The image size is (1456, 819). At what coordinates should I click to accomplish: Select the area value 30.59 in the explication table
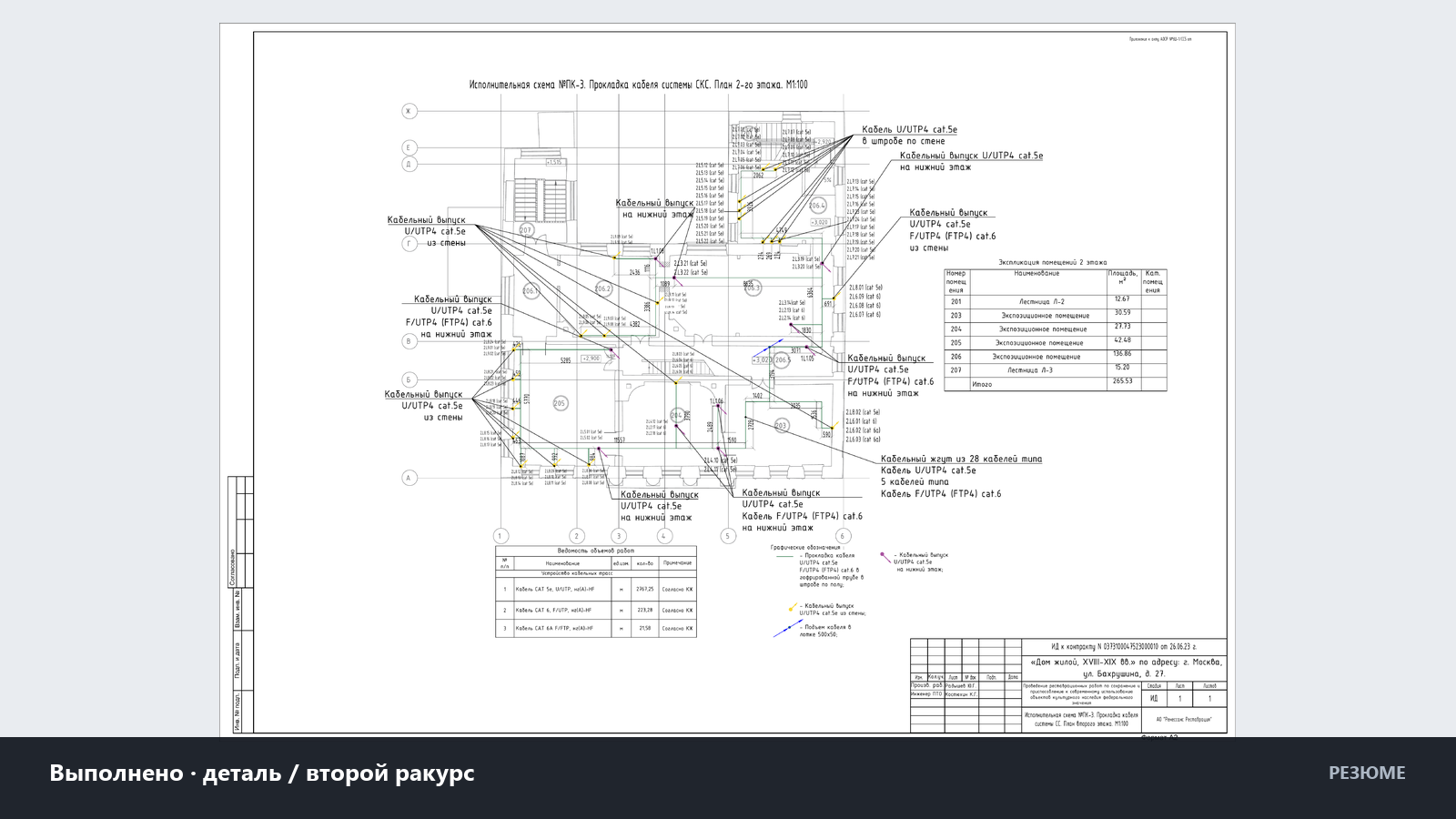tap(1122, 313)
